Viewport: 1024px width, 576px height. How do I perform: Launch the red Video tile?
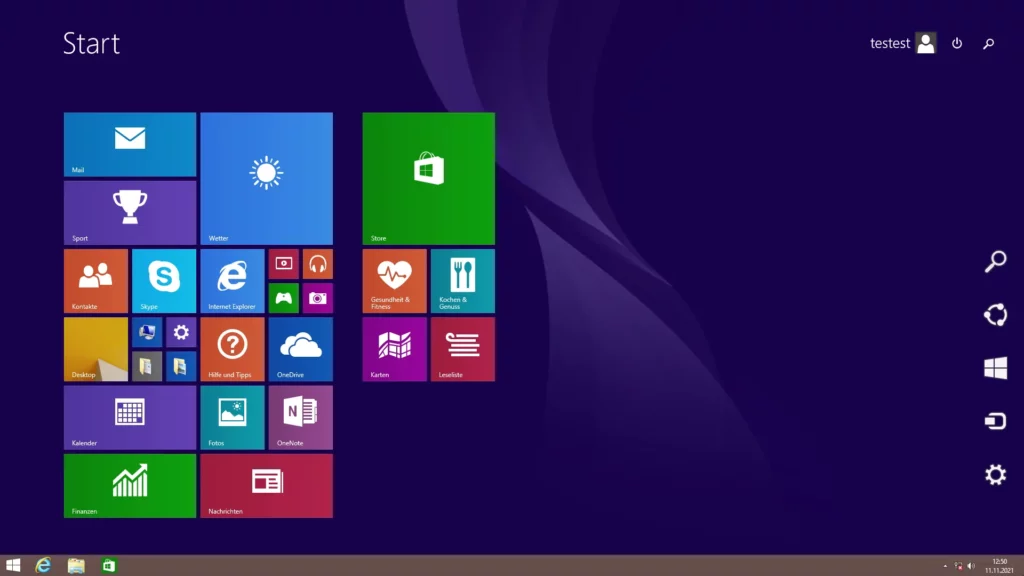coord(283,263)
